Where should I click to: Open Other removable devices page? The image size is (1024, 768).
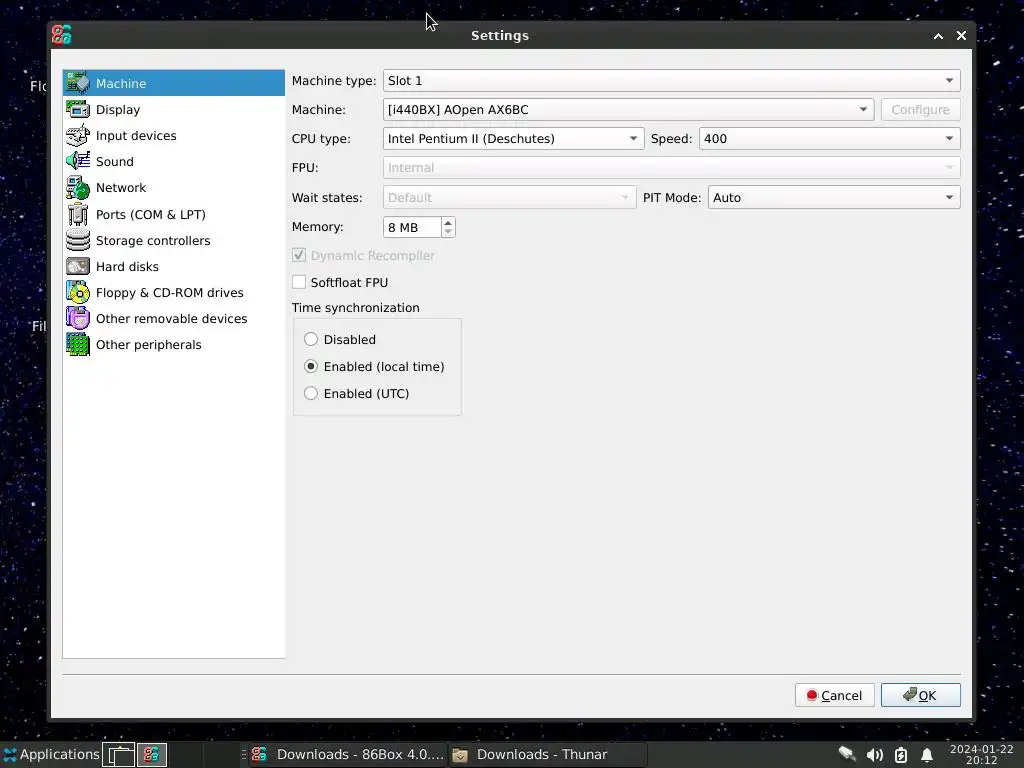point(174,319)
